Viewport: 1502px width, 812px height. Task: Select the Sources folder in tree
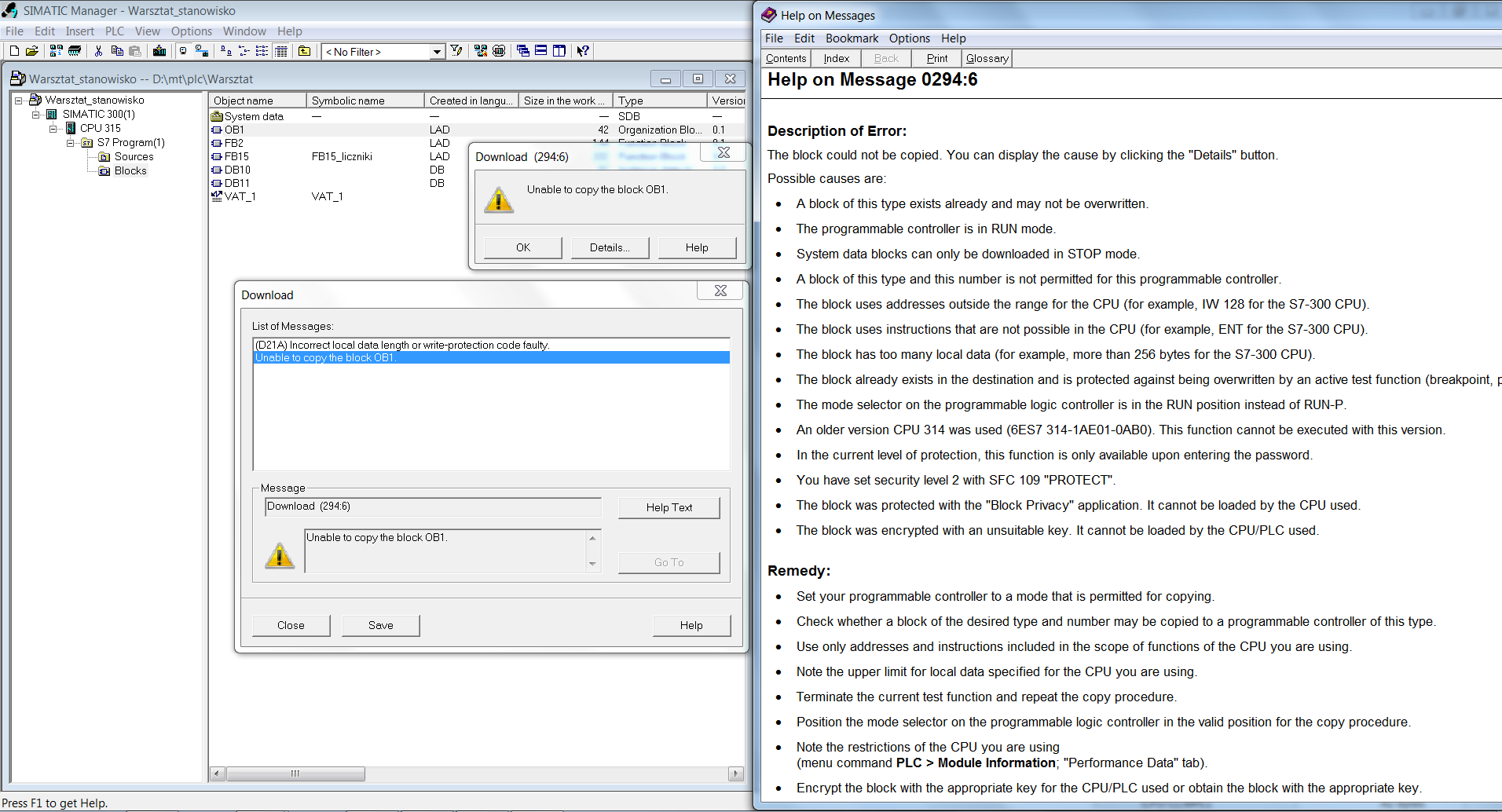click(x=134, y=156)
